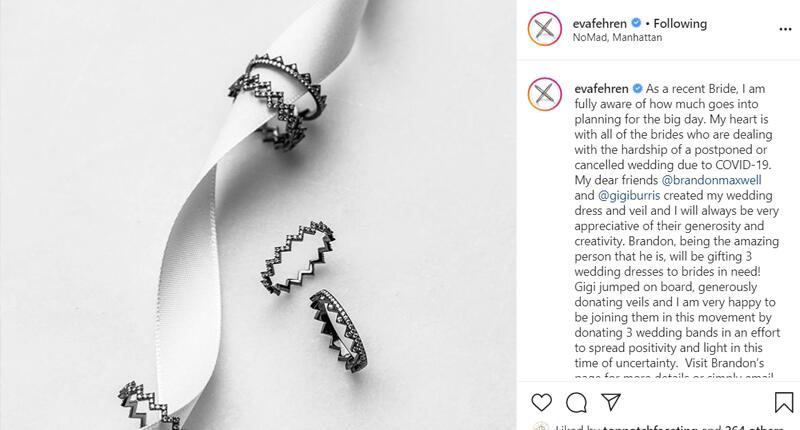This screenshot has width=800, height=430.
Task: Click the verified badge in the caption
Action: pos(637,88)
